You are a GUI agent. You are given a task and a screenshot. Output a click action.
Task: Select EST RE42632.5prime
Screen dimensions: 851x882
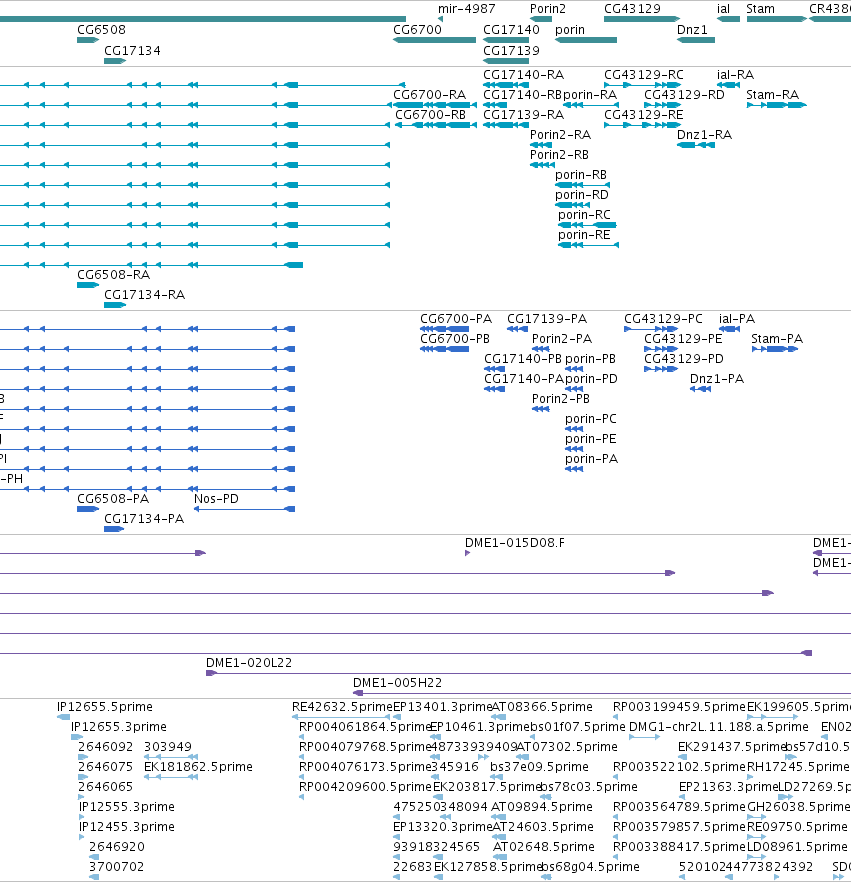click(x=341, y=717)
